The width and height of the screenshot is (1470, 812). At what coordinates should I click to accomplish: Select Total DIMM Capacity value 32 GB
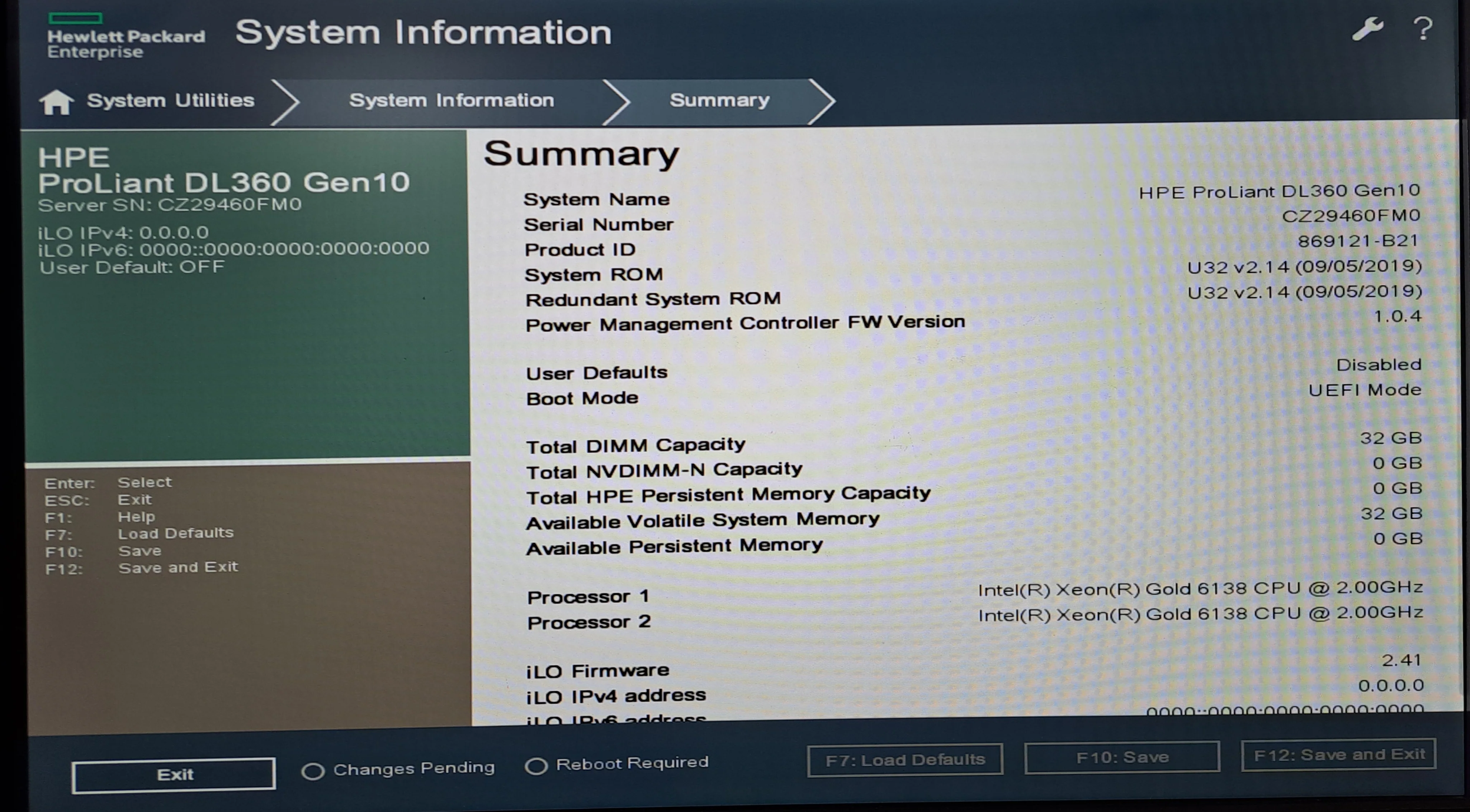tap(1391, 438)
